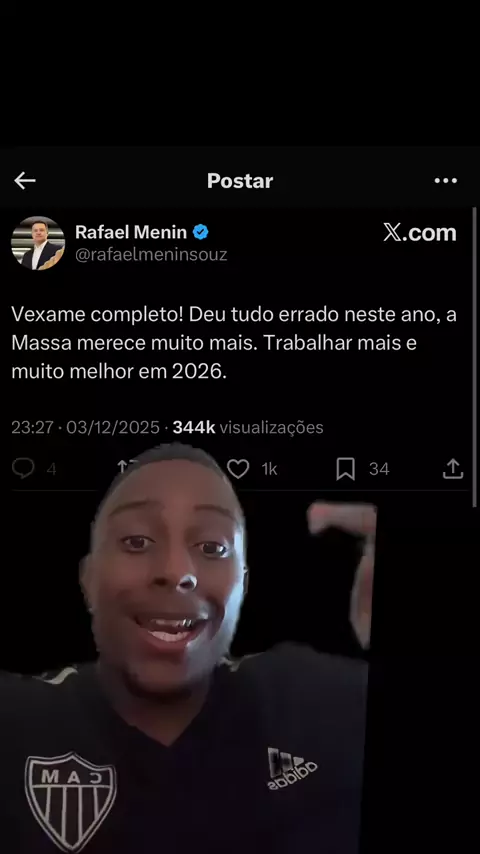This screenshot has height=854, width=480.
Task: Tap the 344k visualizações view count
Action: [248, 428]
